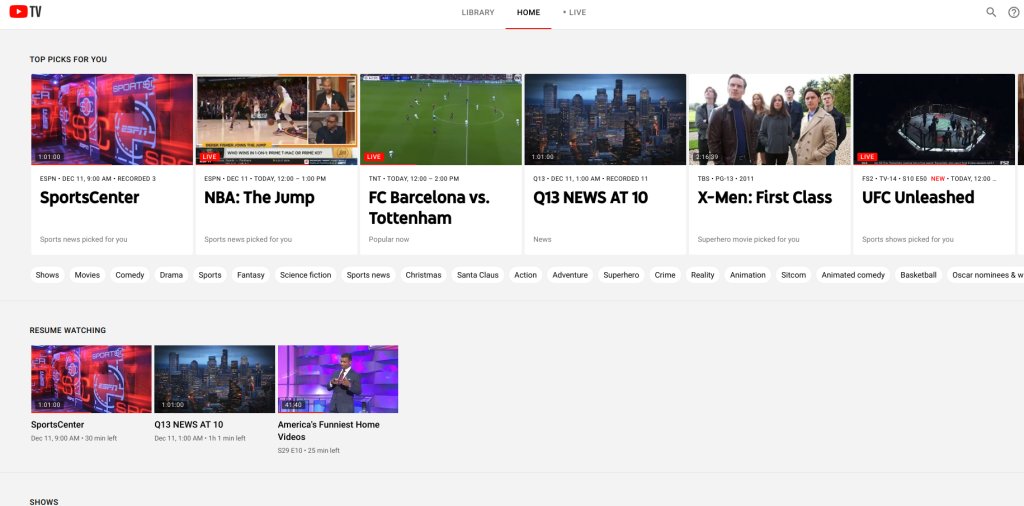Click the YouTube TV logo
1024x506 pixels.
(25, 12)
